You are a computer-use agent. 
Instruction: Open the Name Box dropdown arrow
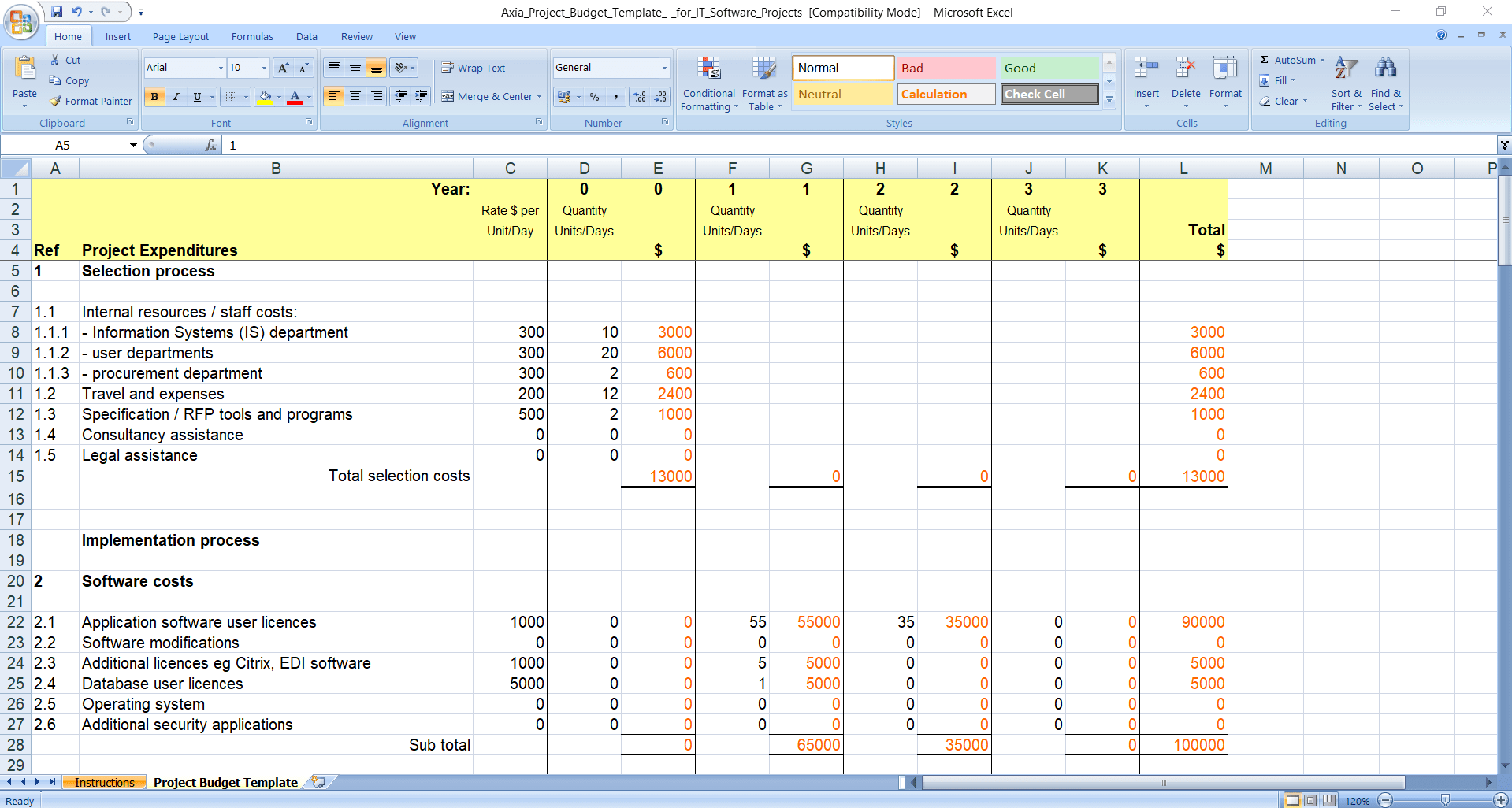click(x=133, y=145)
